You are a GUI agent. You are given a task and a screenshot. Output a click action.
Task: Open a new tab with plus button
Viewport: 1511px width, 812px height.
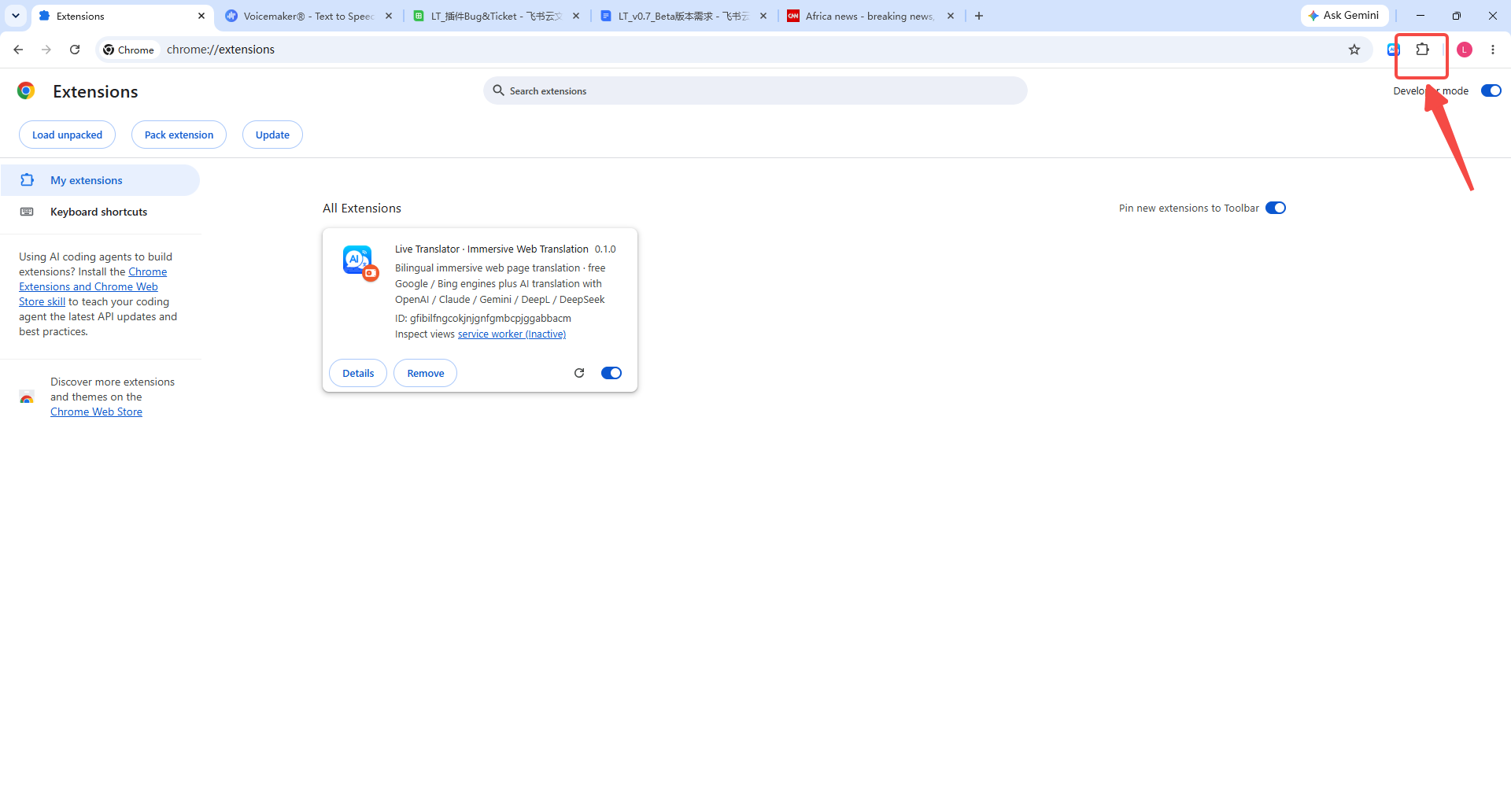pyautogui.click(x=979, y=16)
